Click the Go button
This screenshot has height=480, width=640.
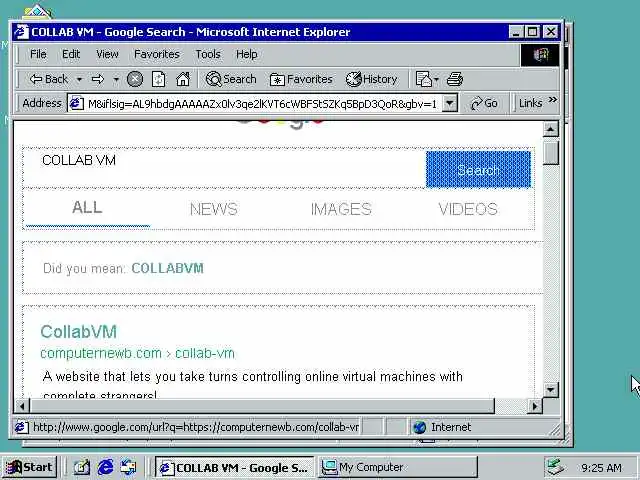point(484,103)
